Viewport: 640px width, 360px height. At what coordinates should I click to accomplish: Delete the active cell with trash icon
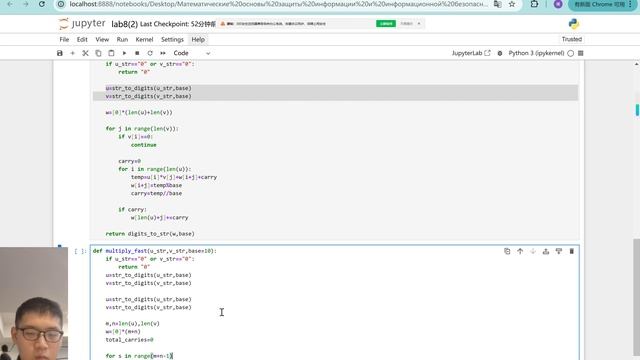coord(571,251)
